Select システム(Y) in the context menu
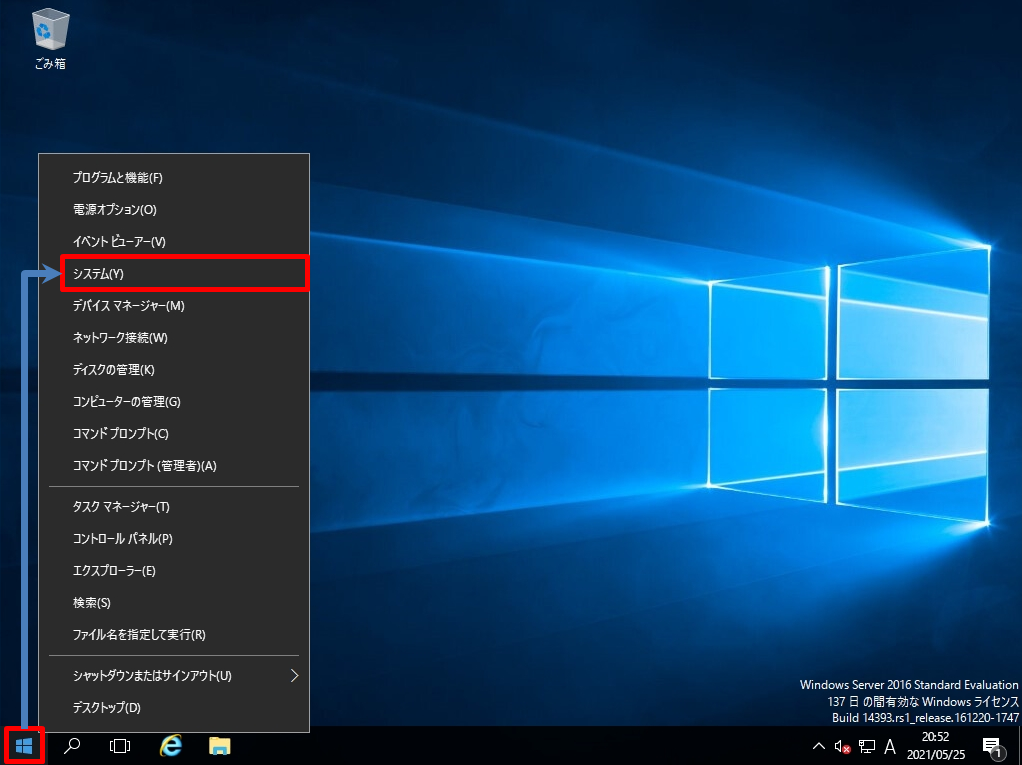The width and height of the screenshot is (1022, 765). click(x=174, y=273)
